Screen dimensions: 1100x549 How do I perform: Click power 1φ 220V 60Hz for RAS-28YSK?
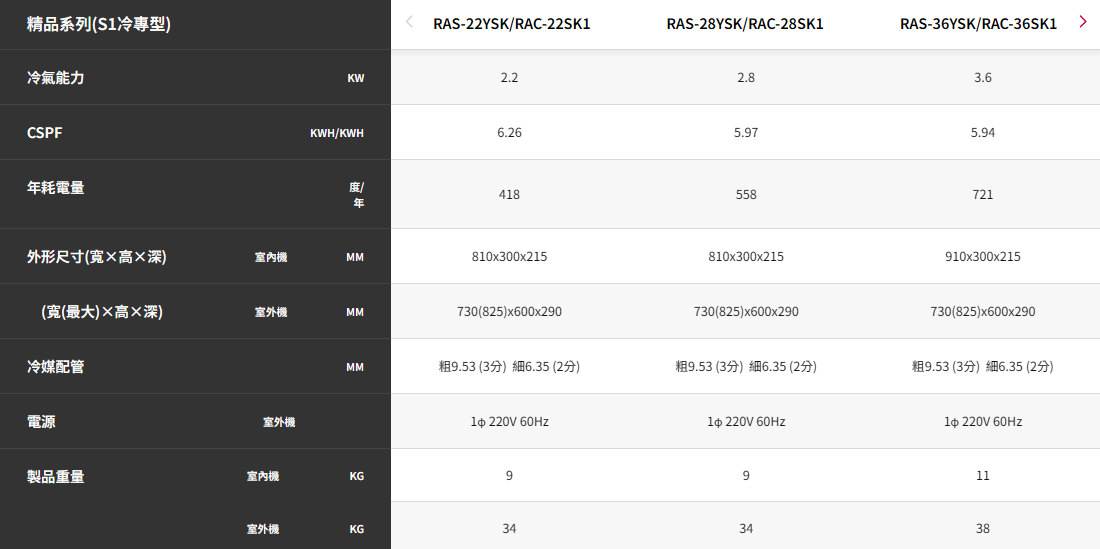746,421
